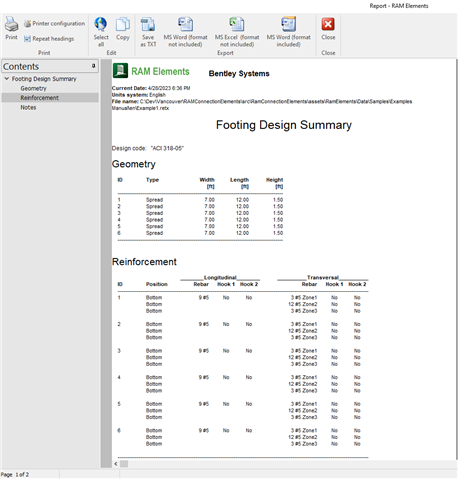The image size is (458, 479).
Task: Click Report - RAM Elements window title
Action: point(399,6)
